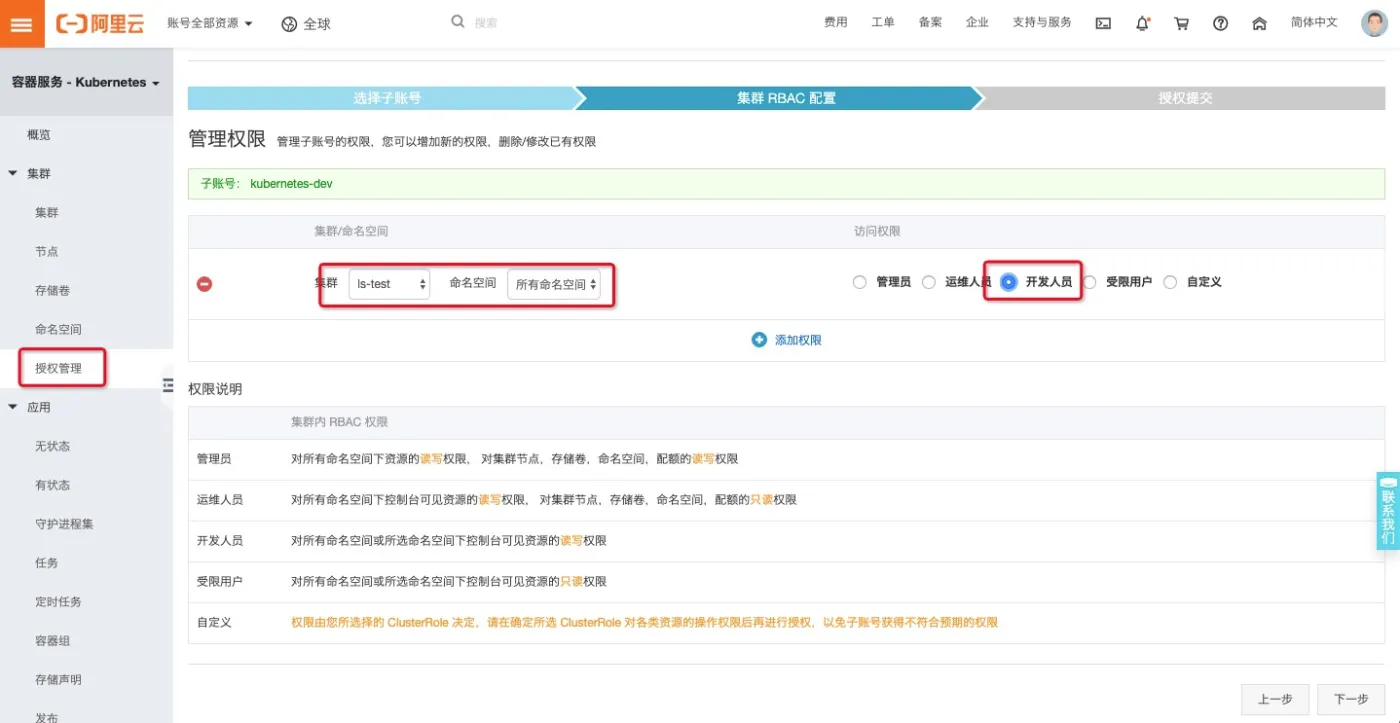Screen dimensions: 1400x723
Task: Open the shopping cart icon
Action: [1181, 23]
